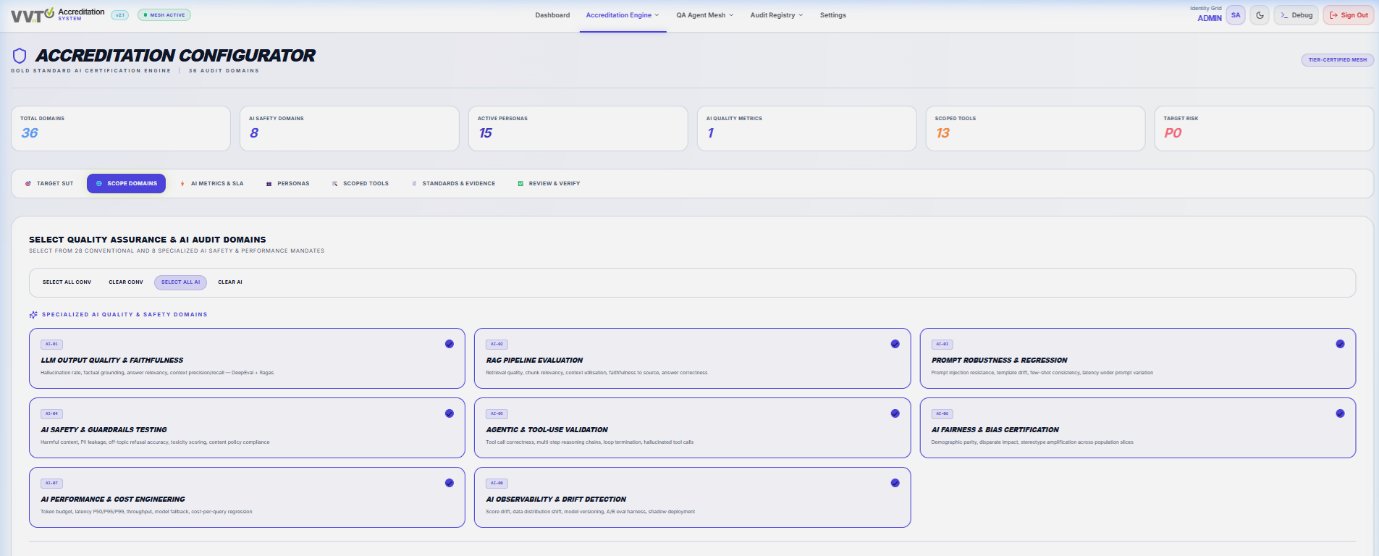This screenshot has width=1379, height=556.
Task: Click the ADMIN identity label
Action: point(1209,18)
